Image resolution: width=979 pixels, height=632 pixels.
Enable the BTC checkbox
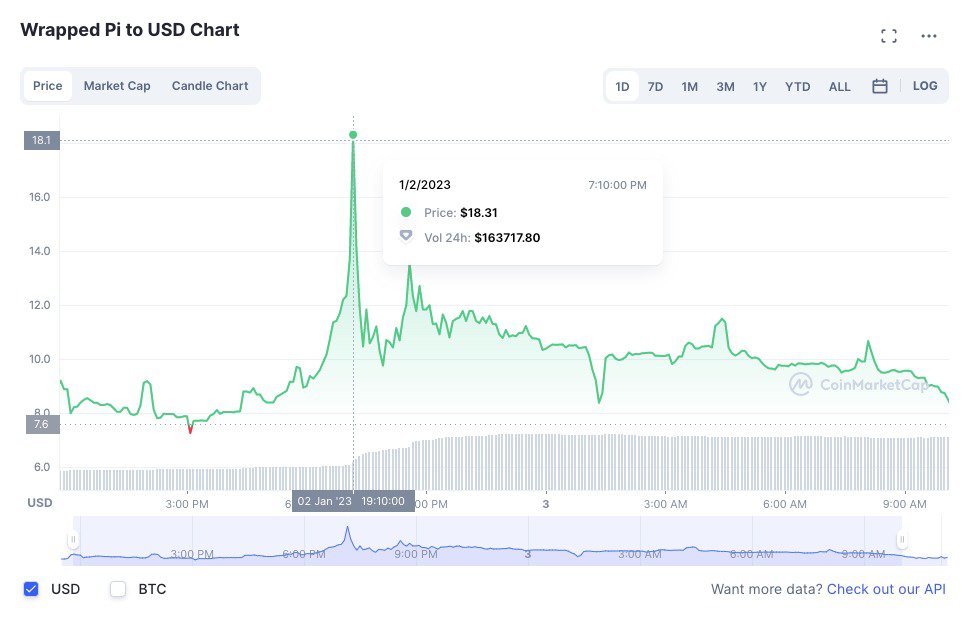118,589
